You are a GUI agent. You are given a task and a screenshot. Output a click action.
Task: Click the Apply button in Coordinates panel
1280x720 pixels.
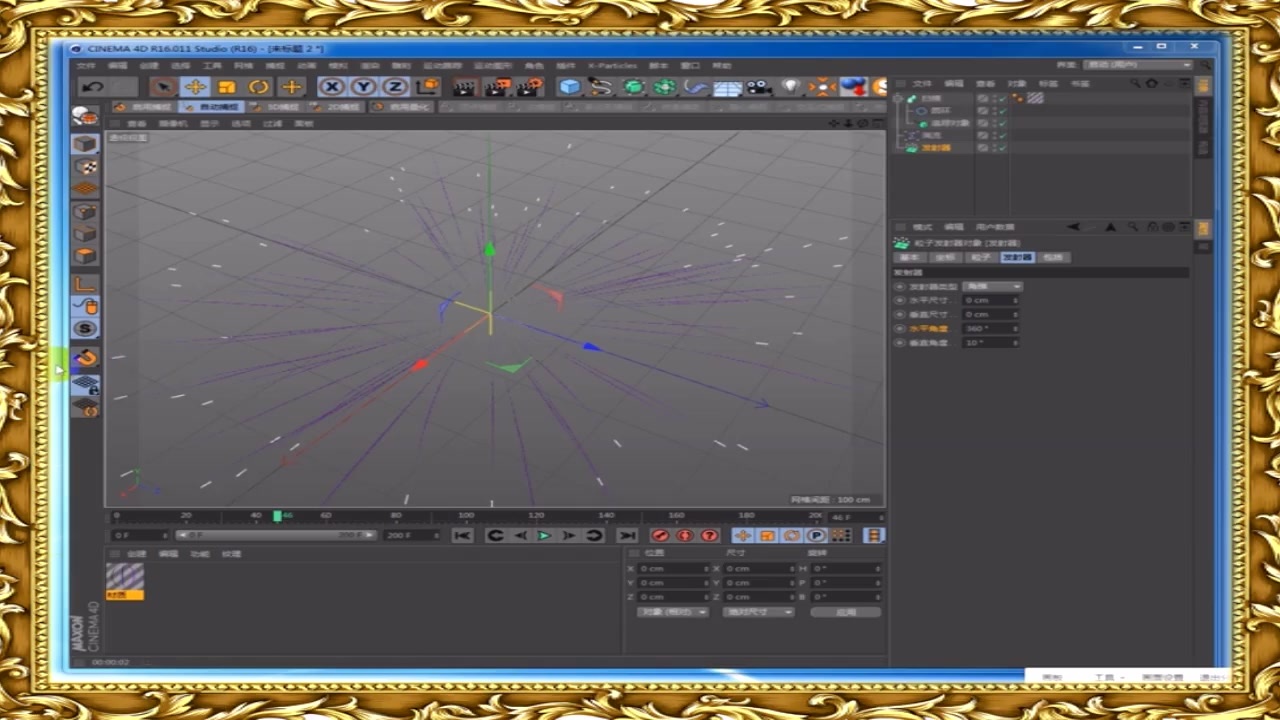pyautogui.click(x=846, y=611)
